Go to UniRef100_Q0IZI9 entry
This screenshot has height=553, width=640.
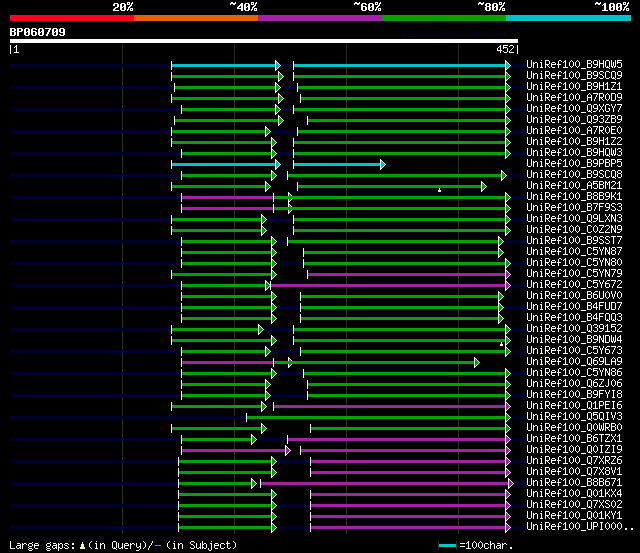[x=574, y=450]
